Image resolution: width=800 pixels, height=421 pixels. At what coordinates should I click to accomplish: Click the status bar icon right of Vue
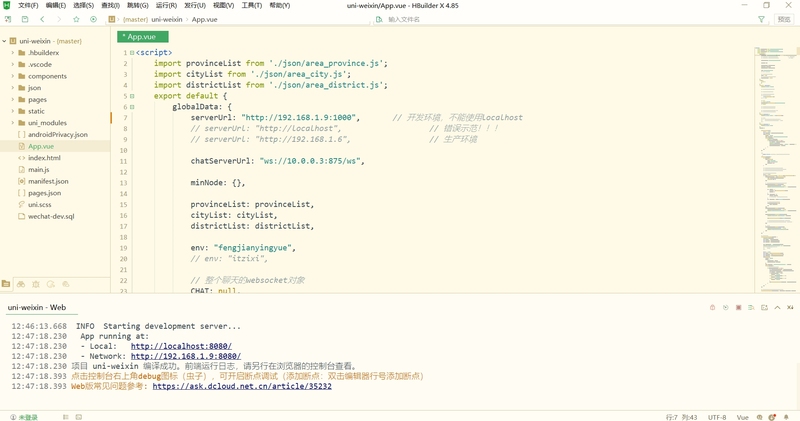[x=760, y=417]
